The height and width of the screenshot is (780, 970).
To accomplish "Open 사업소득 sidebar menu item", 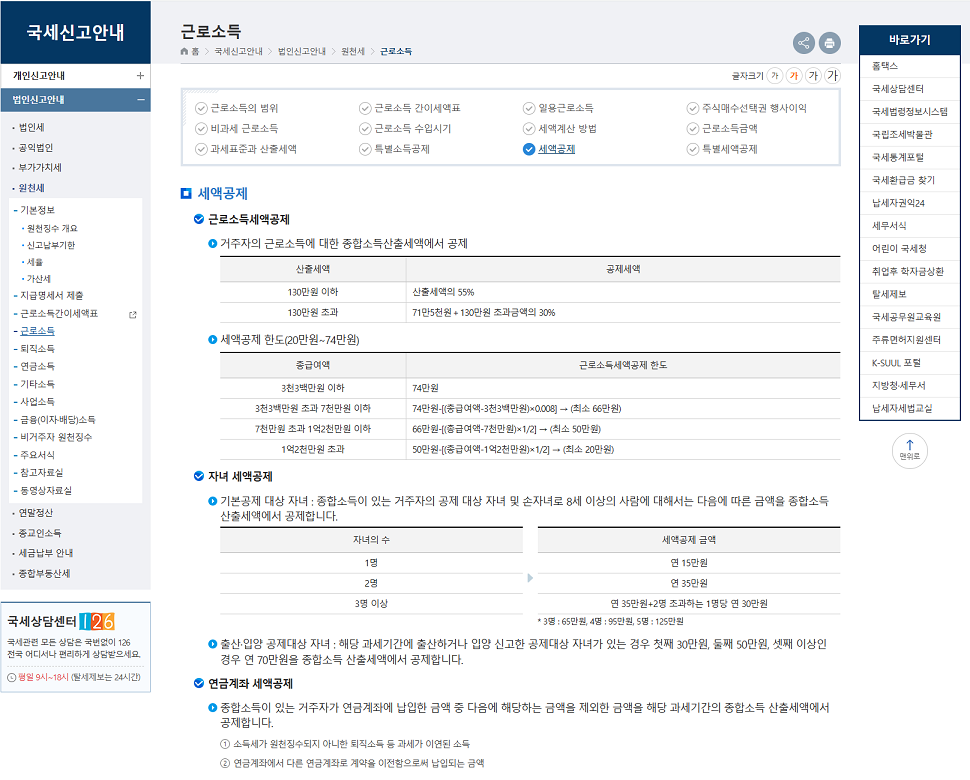I will click(x=37, y=401).
